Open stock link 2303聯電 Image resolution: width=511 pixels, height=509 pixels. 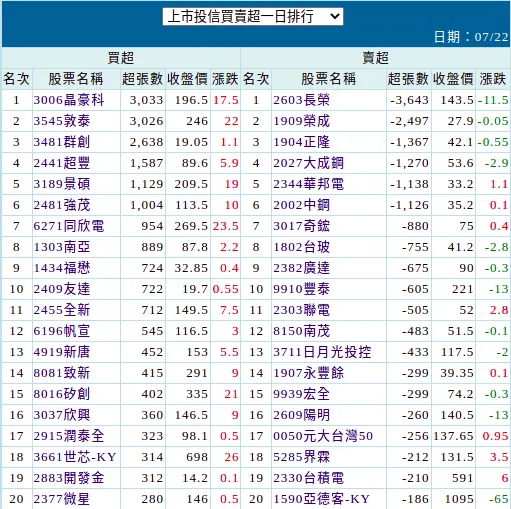coord(301,310)
